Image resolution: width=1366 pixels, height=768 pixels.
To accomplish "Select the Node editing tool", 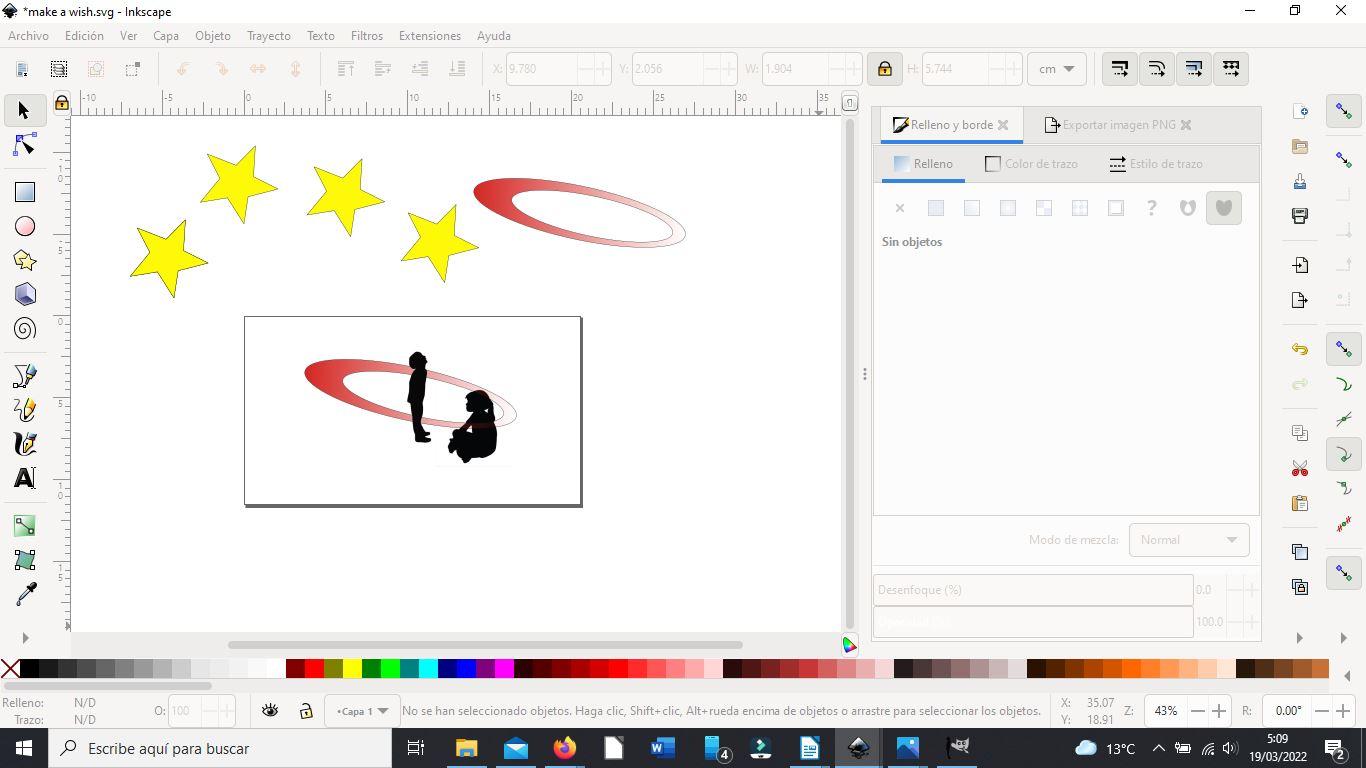I will [x=24, y=145].
